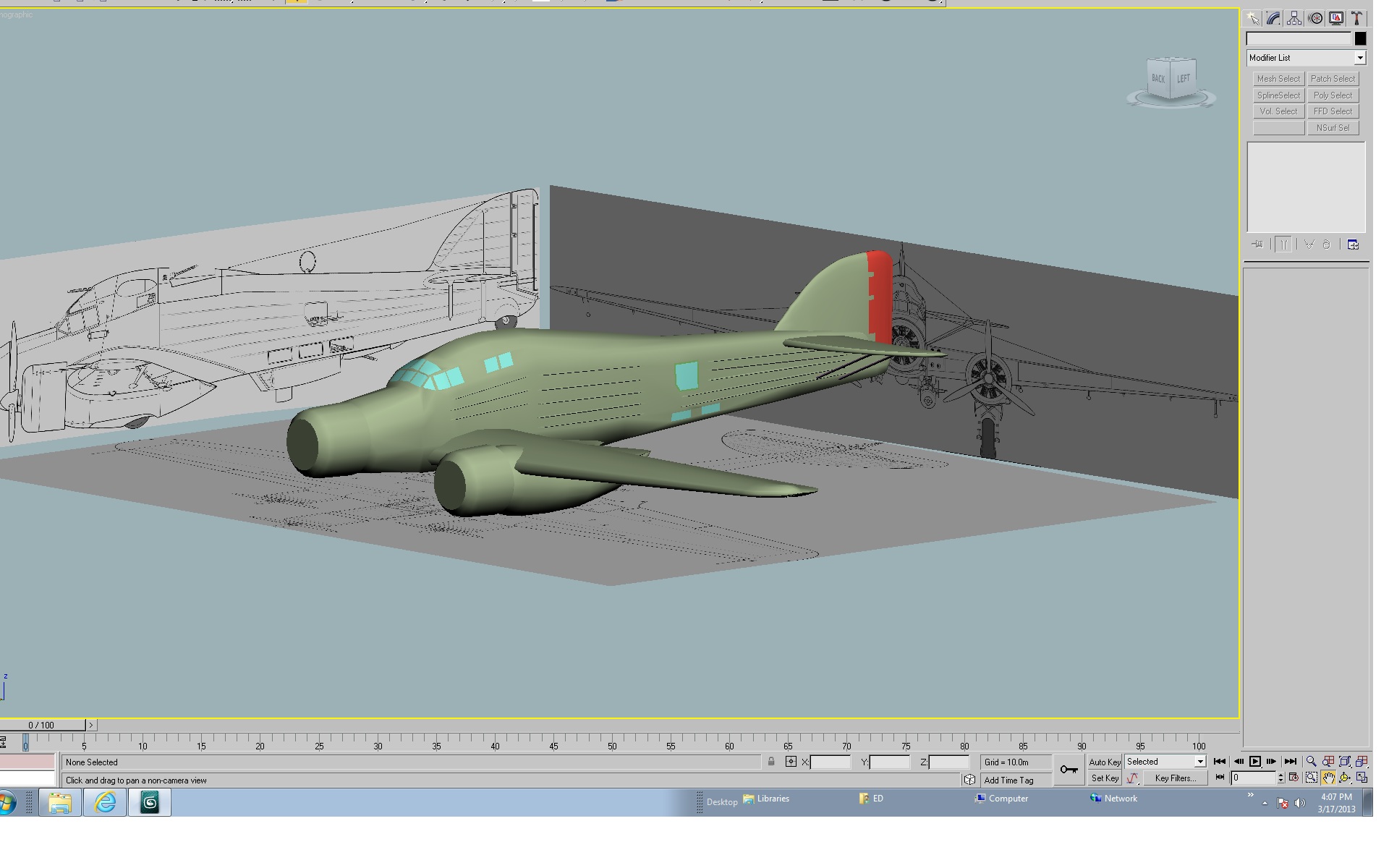The width and height of the screenshot is (1389, 868).
Task: Click the Configure Modifier Sets icon
Action: 1353,244
